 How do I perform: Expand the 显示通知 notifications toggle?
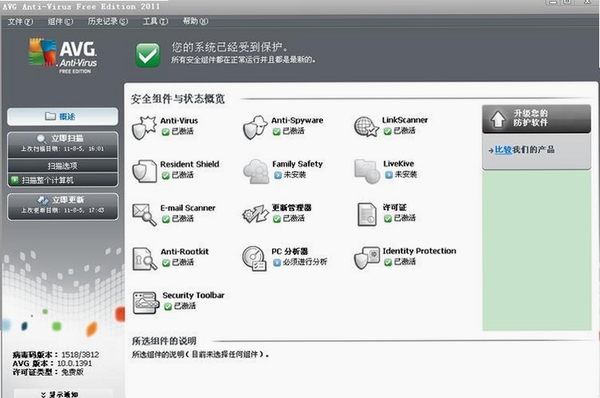point(63,394)
